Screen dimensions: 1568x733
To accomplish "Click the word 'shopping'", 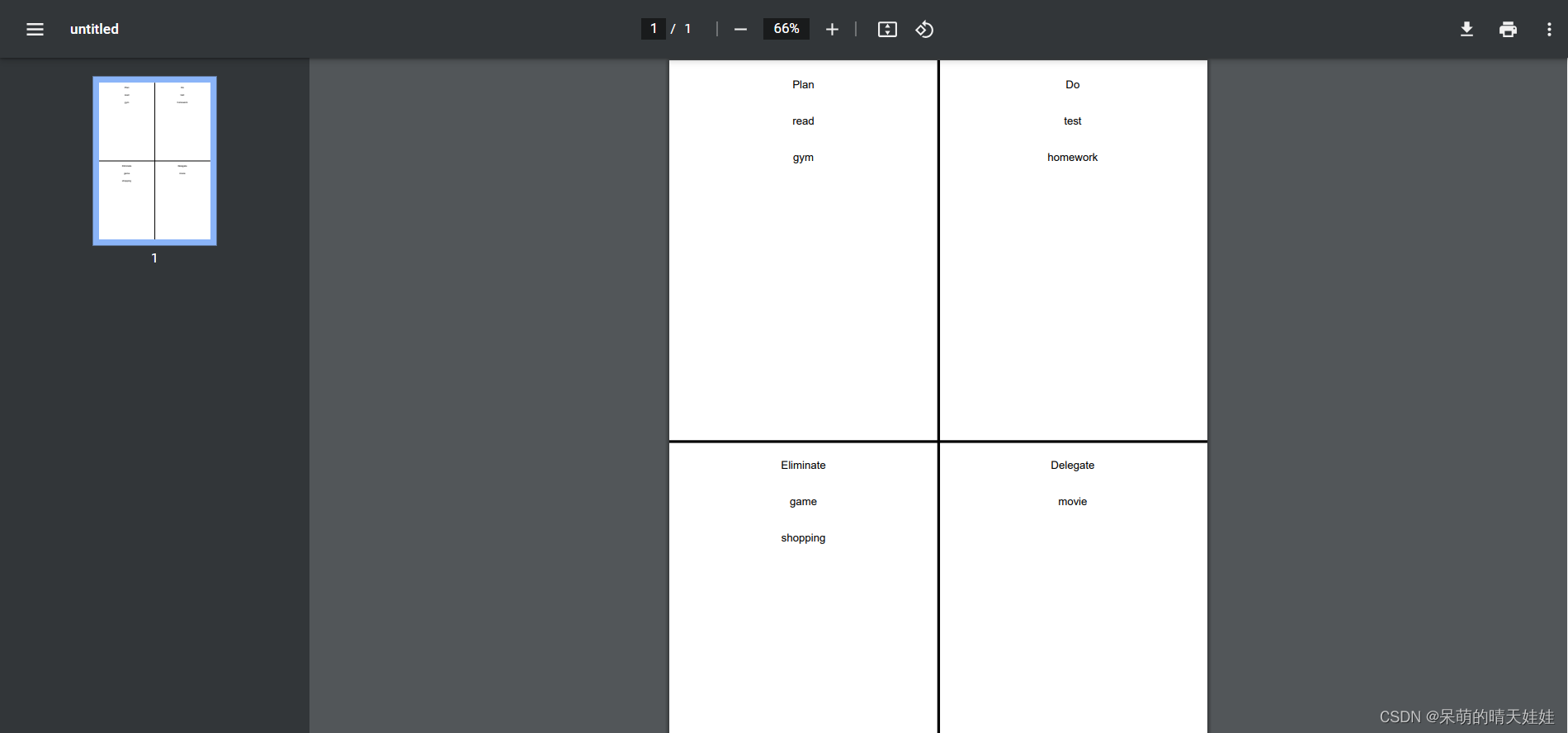I will (803, 538).
